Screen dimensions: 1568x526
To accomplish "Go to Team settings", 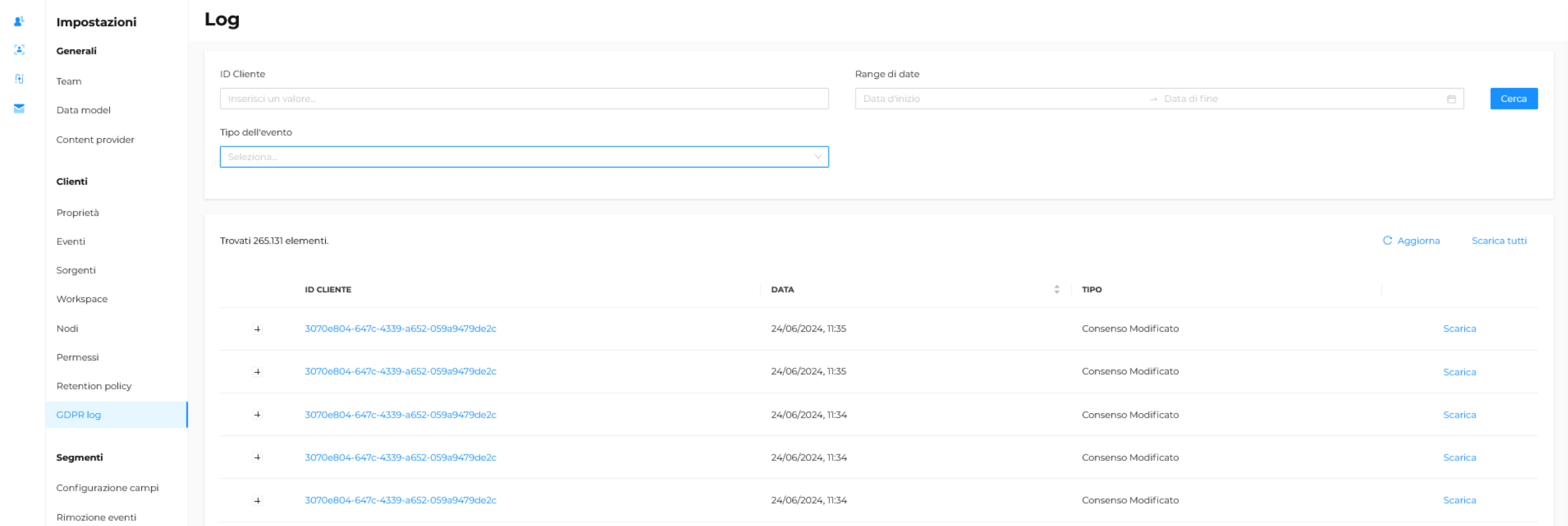I will click(x=69, y=81).
